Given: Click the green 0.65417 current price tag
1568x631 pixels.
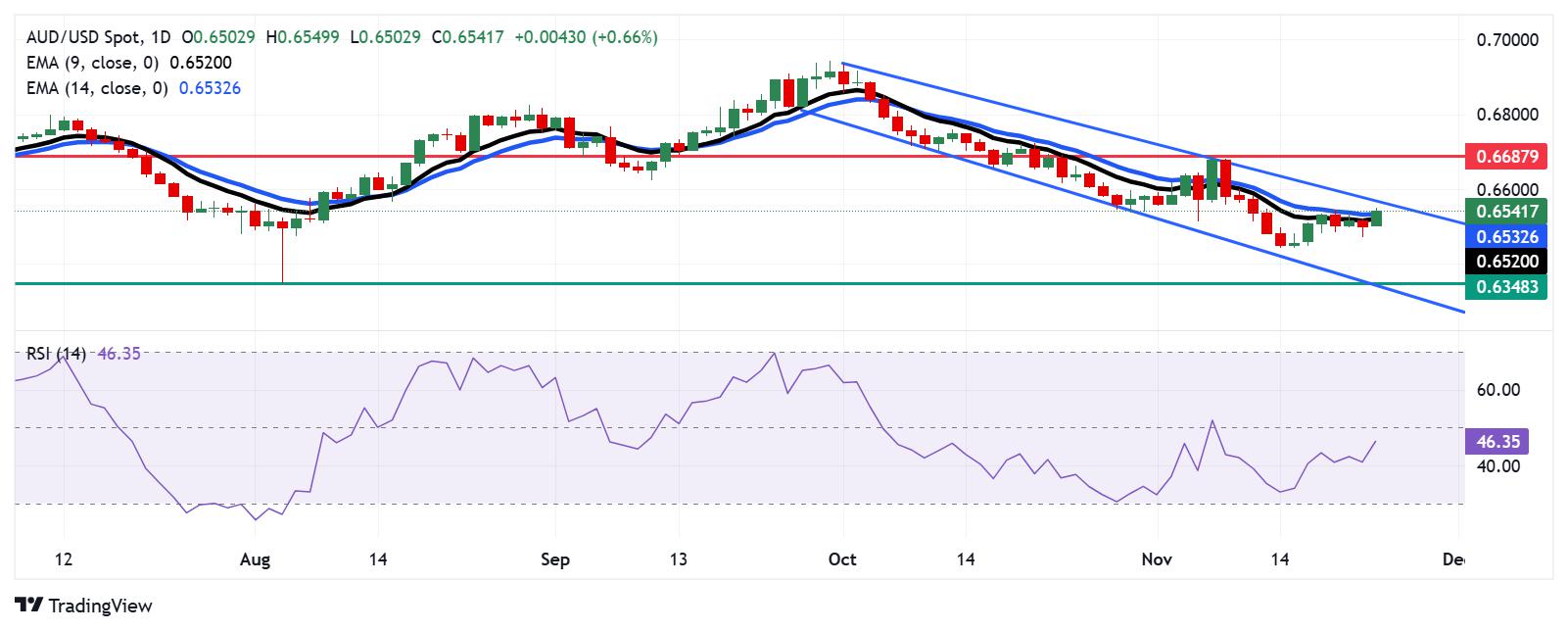Looking at the screenshot, I should tap(1506, 211).
